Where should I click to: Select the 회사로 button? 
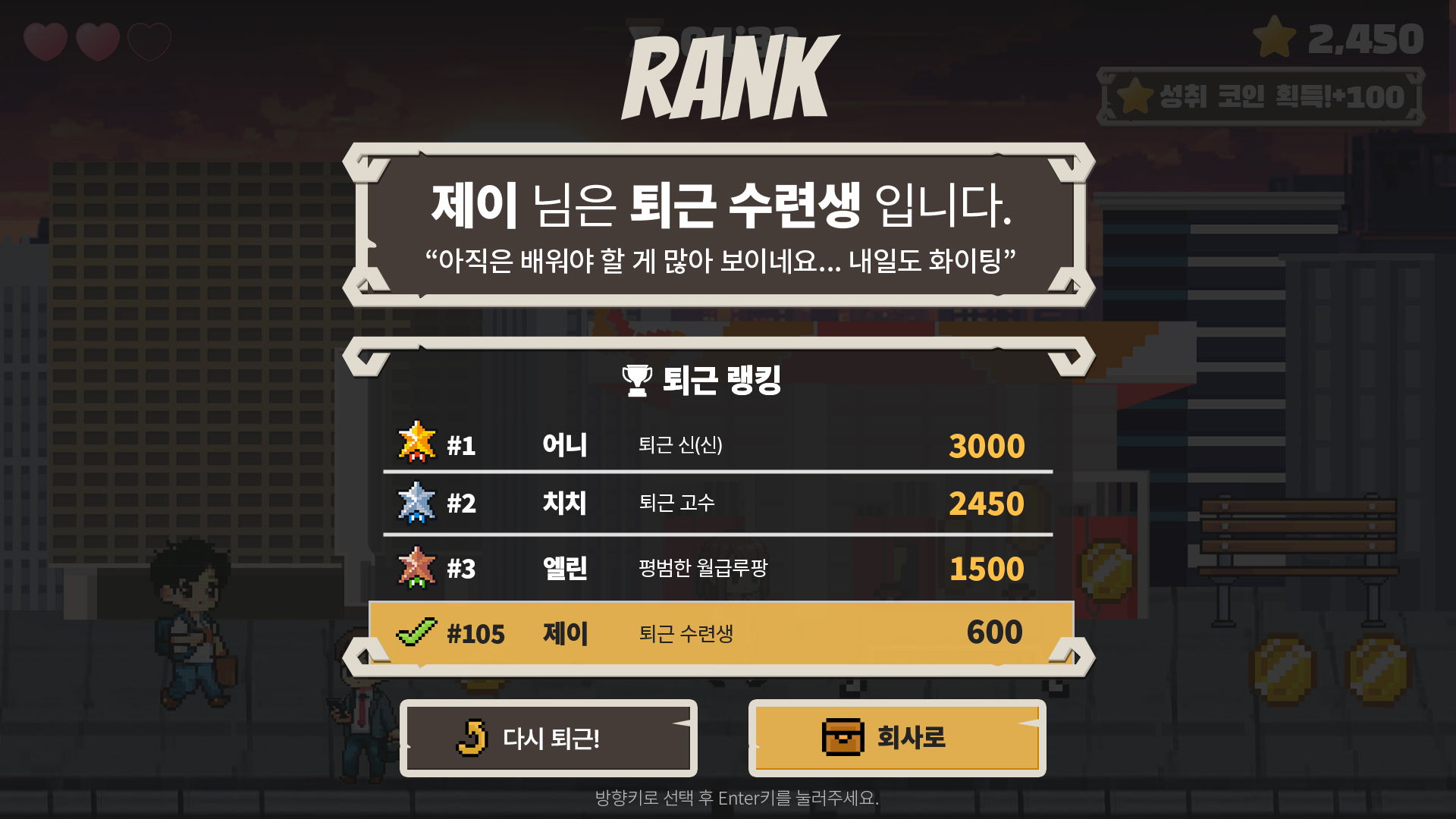point(897,738)
